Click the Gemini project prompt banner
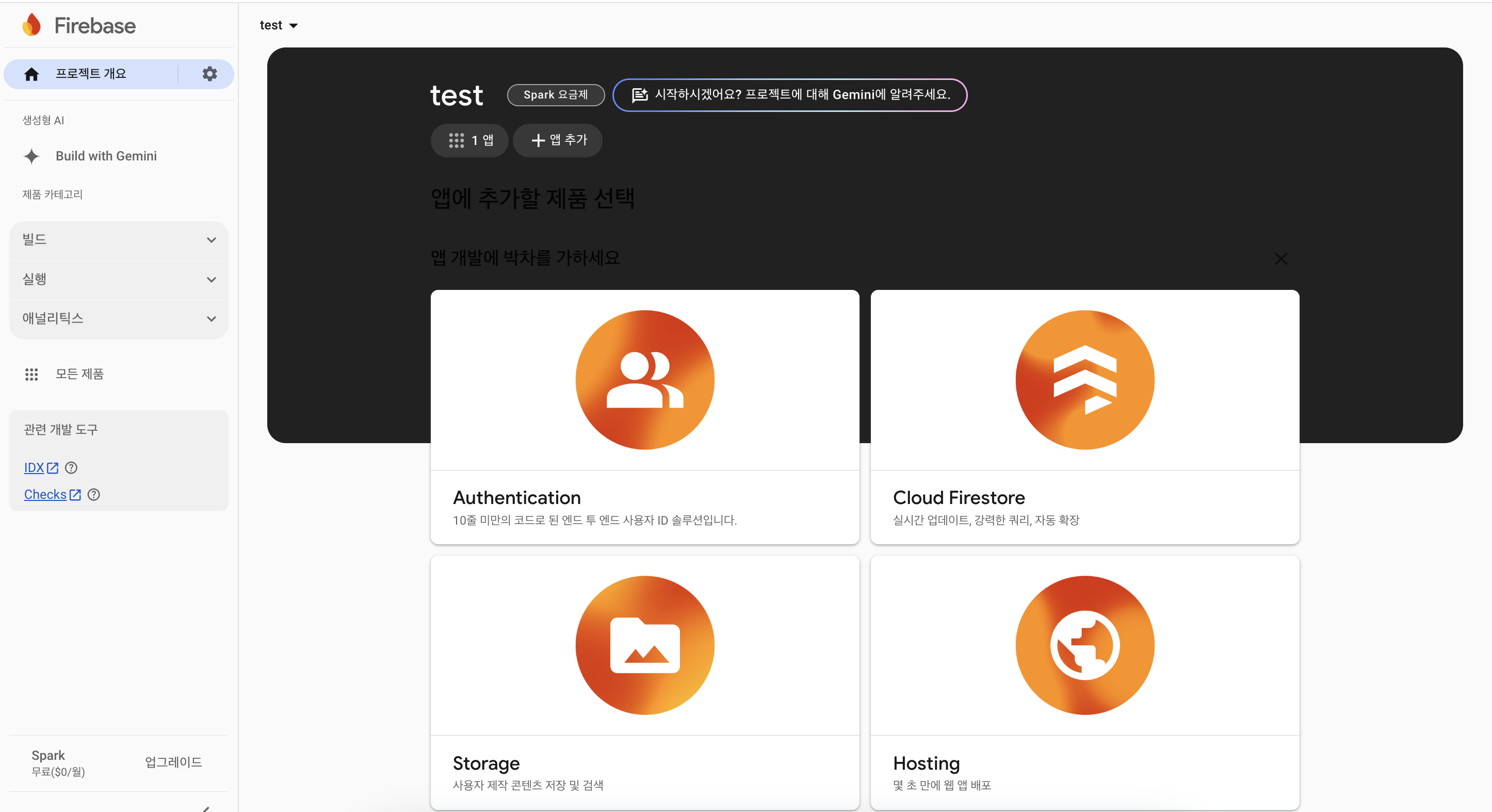Image resolution: width=1492 pixels, height=812 pixels. pyautogui.click(x=789, y=94)
